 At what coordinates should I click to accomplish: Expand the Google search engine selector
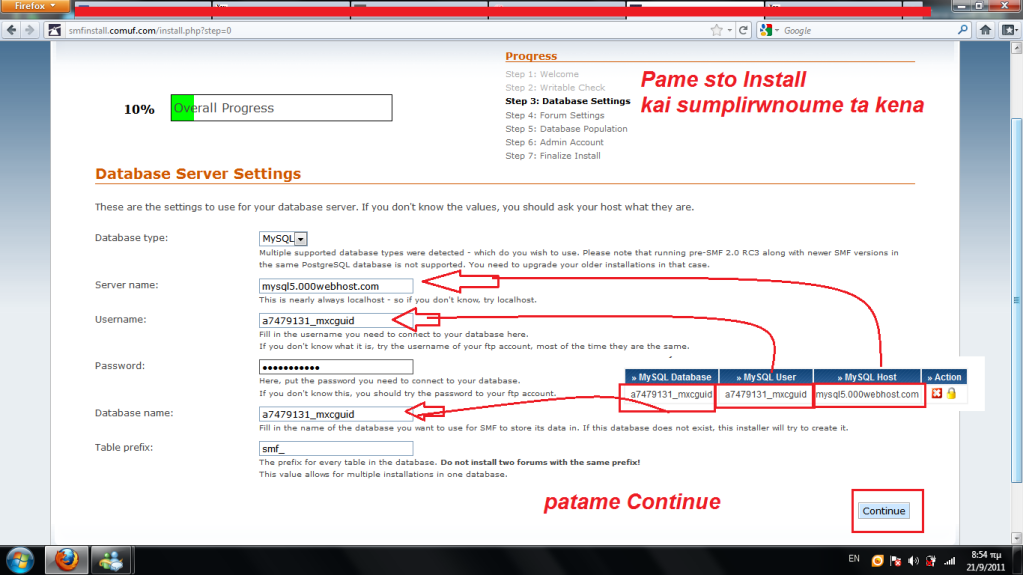(769, 30)
